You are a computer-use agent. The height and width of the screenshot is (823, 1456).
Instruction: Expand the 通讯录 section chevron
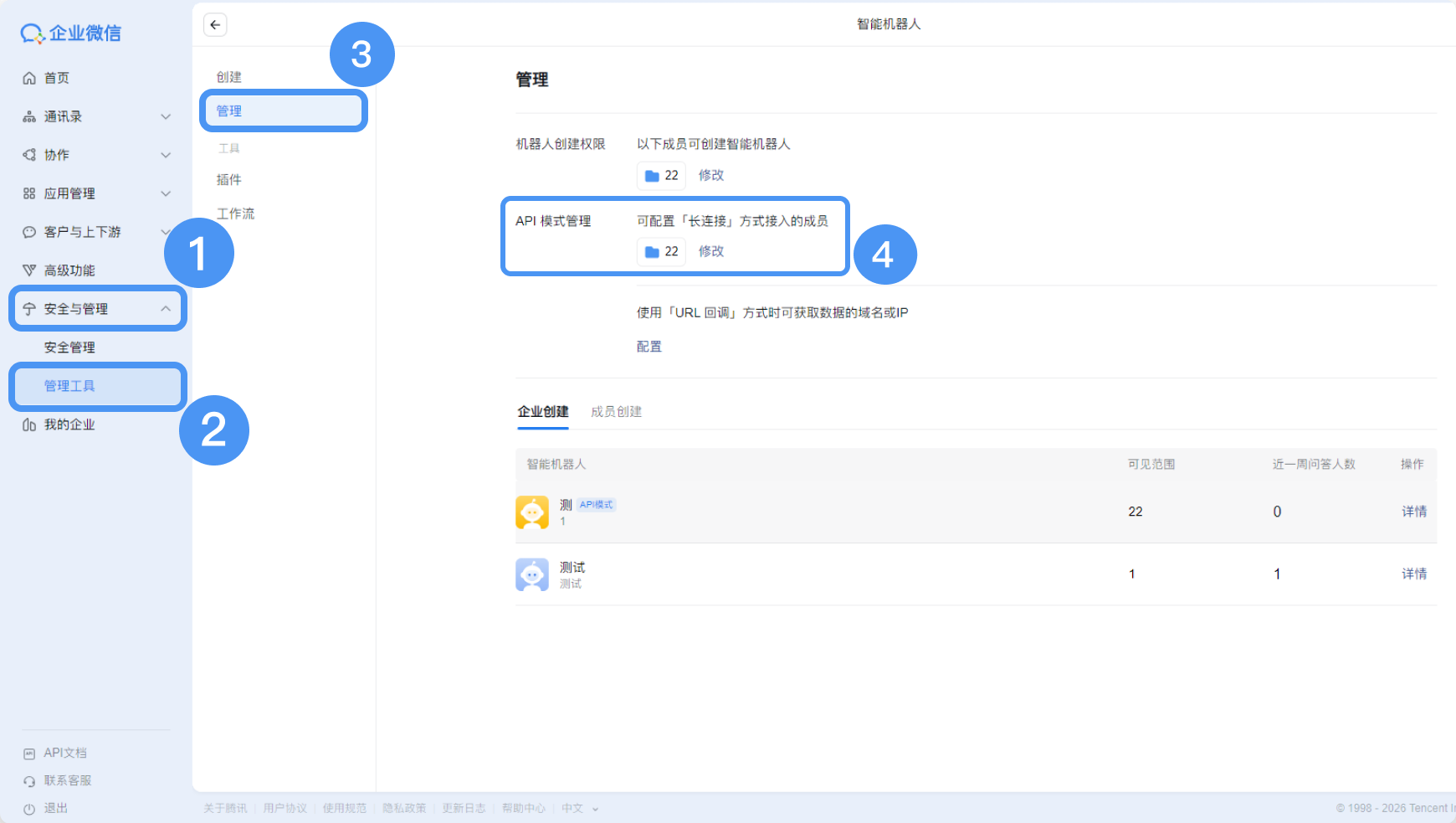coord(165,116)
